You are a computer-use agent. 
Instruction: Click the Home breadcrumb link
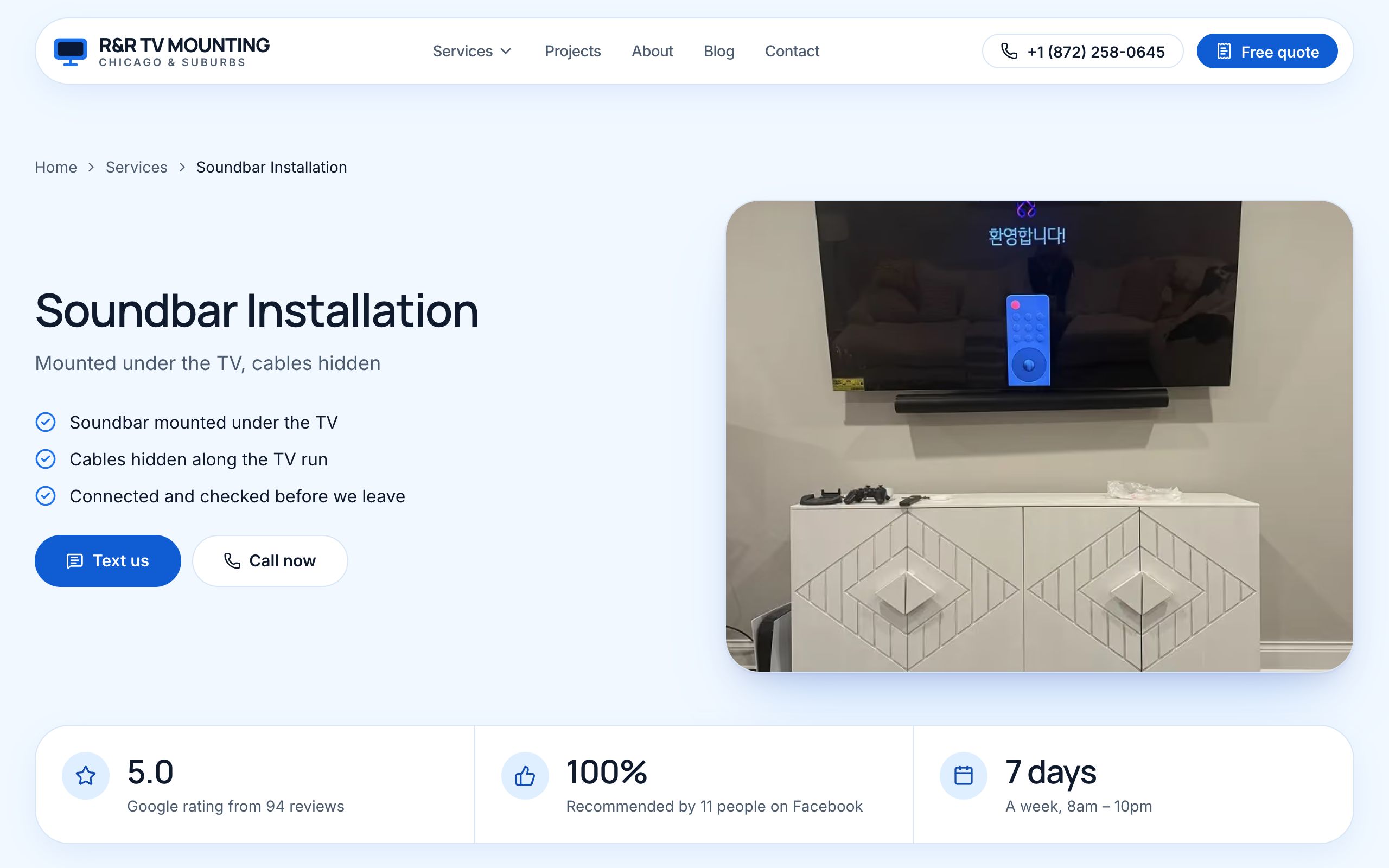(x=56, y=167)
